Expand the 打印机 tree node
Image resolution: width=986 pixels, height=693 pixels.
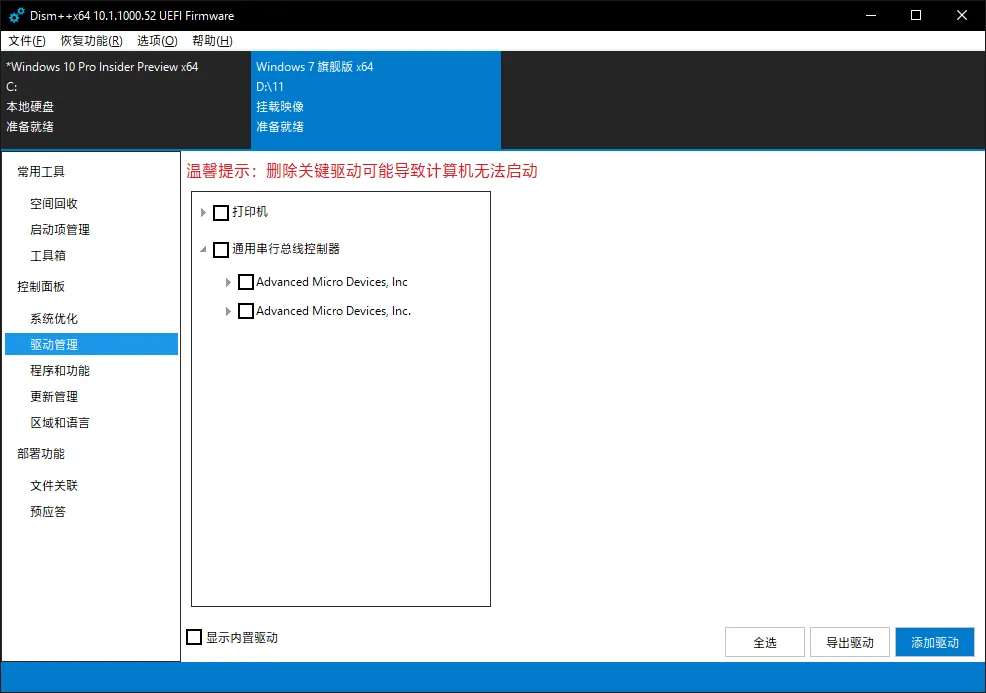coord(203,213)
